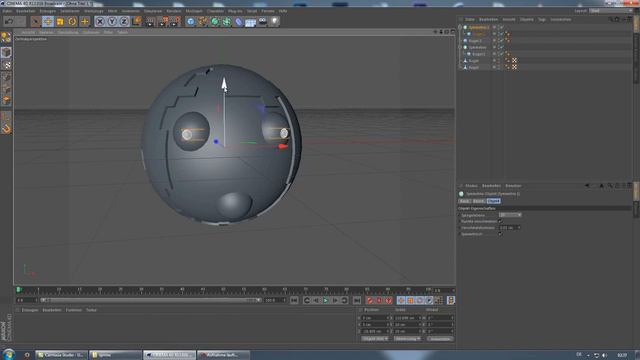The width and height of the screenshot is (640, 360).
Task: Toggle Punkte verschmelzen checkbox
Action: click(500, 221)
